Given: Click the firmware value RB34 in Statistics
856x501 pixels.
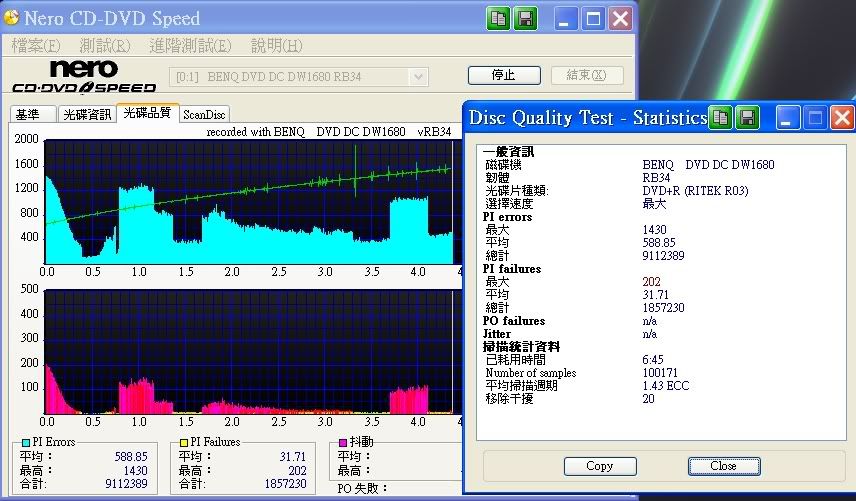Looking at the screenshot, I should pos(656,177).
